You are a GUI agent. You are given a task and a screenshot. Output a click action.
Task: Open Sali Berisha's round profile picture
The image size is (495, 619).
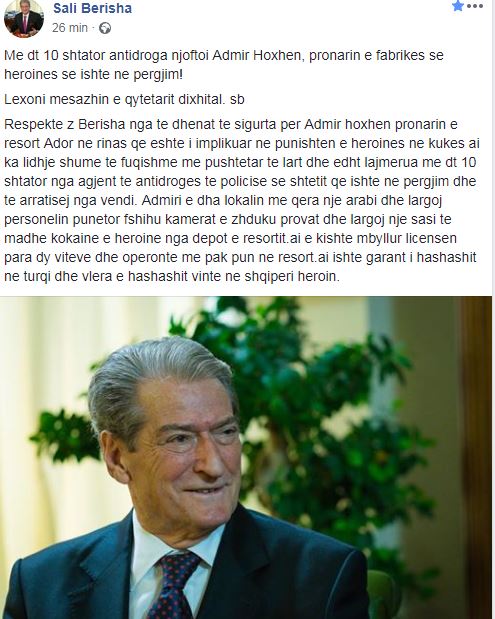(23, 18)
